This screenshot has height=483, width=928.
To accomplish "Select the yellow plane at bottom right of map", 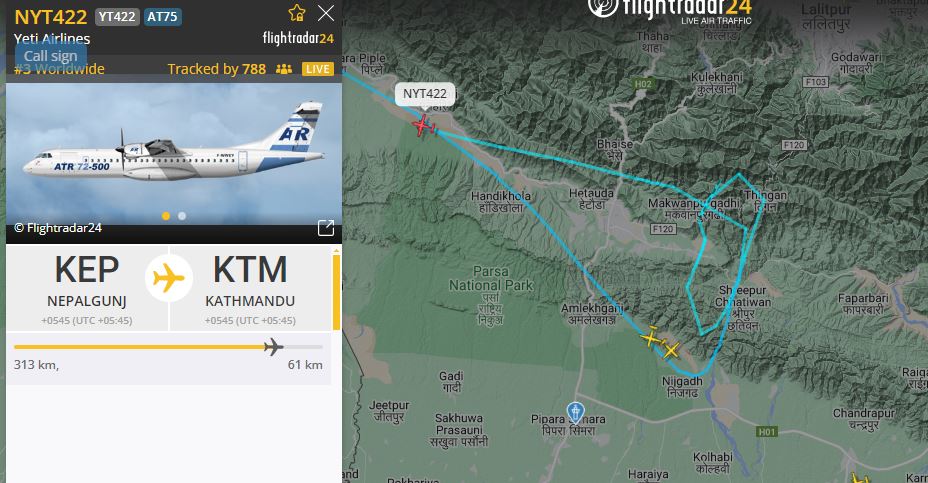I will [x=859, y=478].
